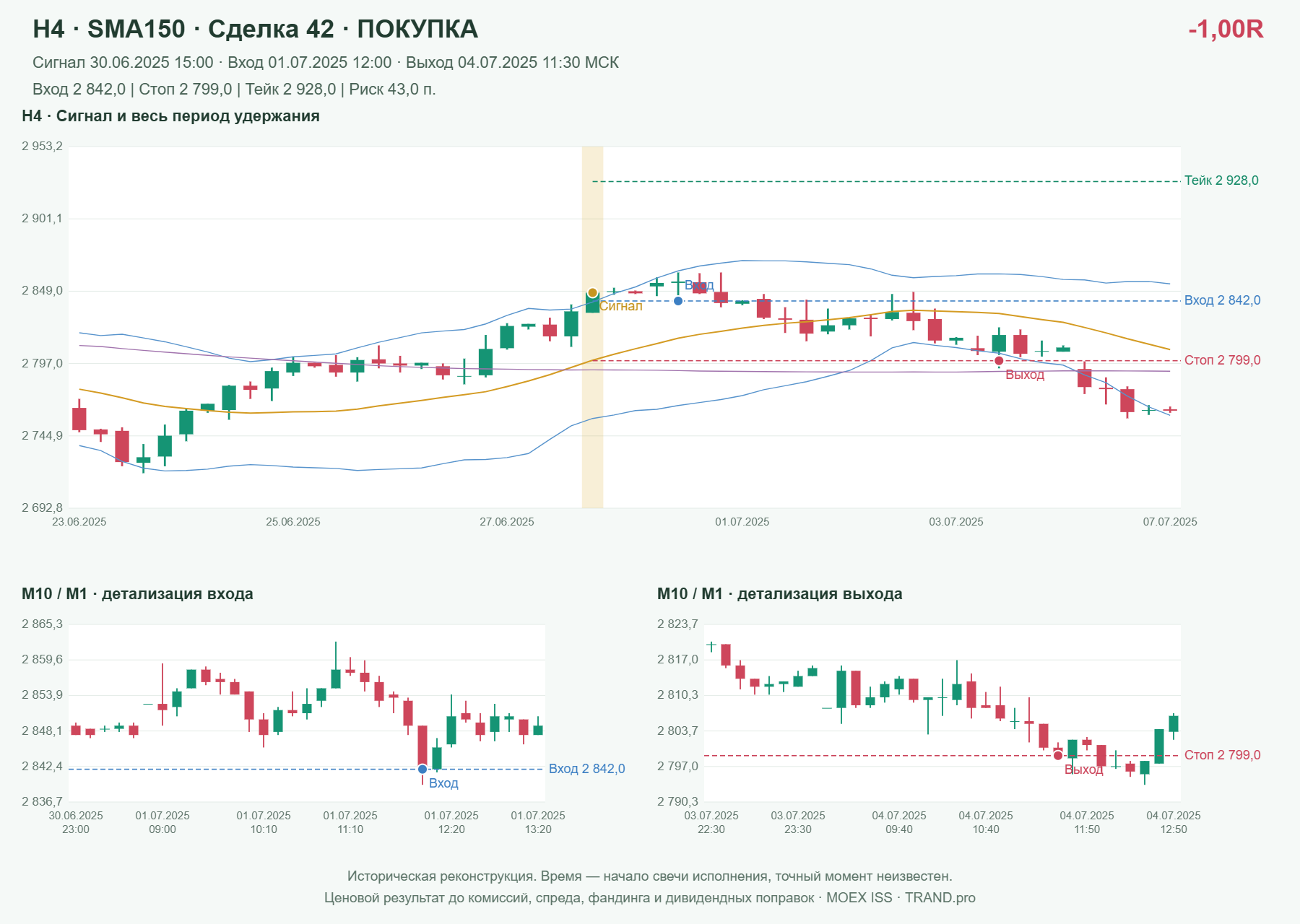Click the H4 price axis value '2 692,8'
Screen dimensions: 1300x924
[42, 508]
